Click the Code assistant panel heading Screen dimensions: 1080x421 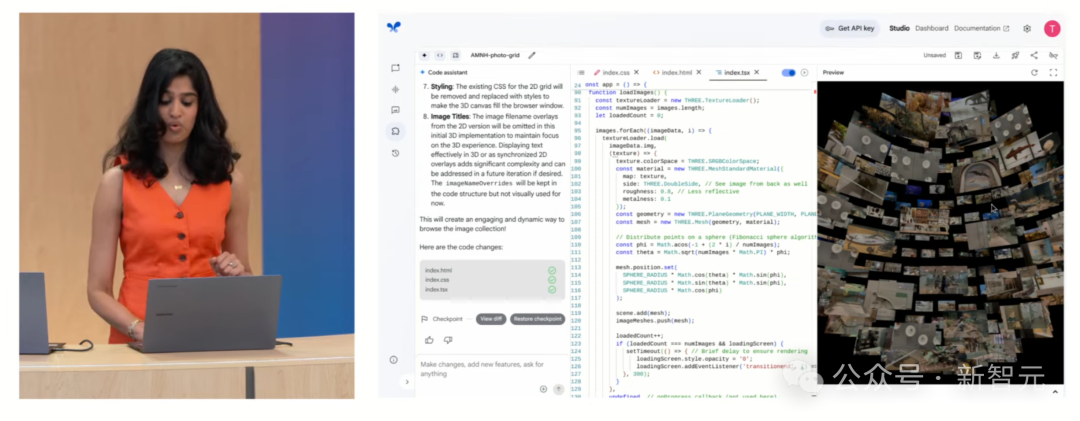point(448,72)
